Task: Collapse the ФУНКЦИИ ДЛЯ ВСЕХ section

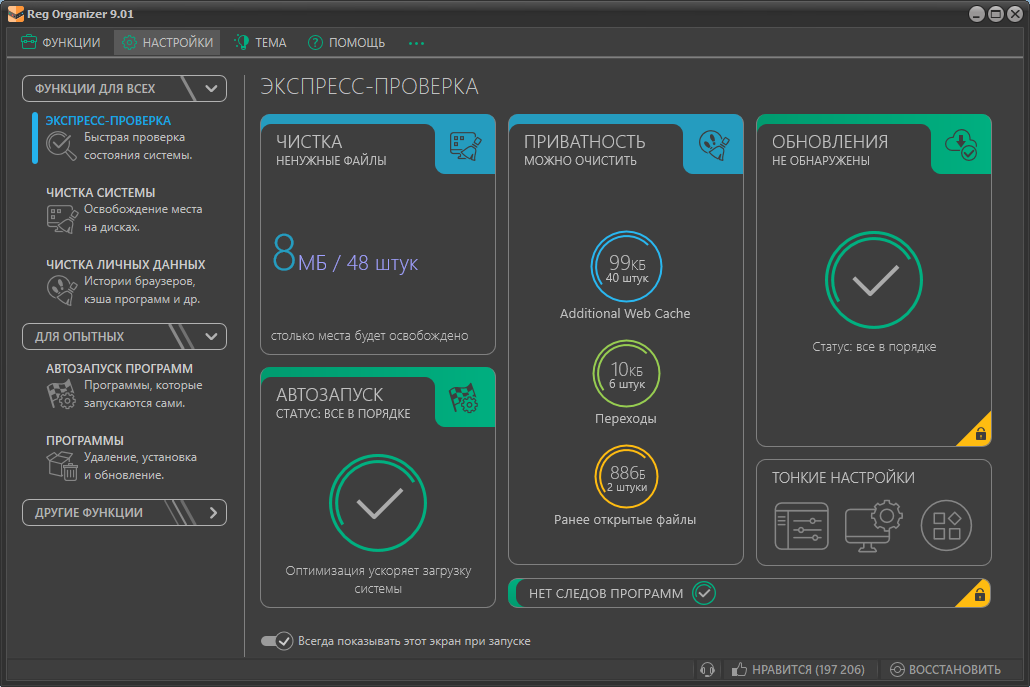Action: click(124, 89)
